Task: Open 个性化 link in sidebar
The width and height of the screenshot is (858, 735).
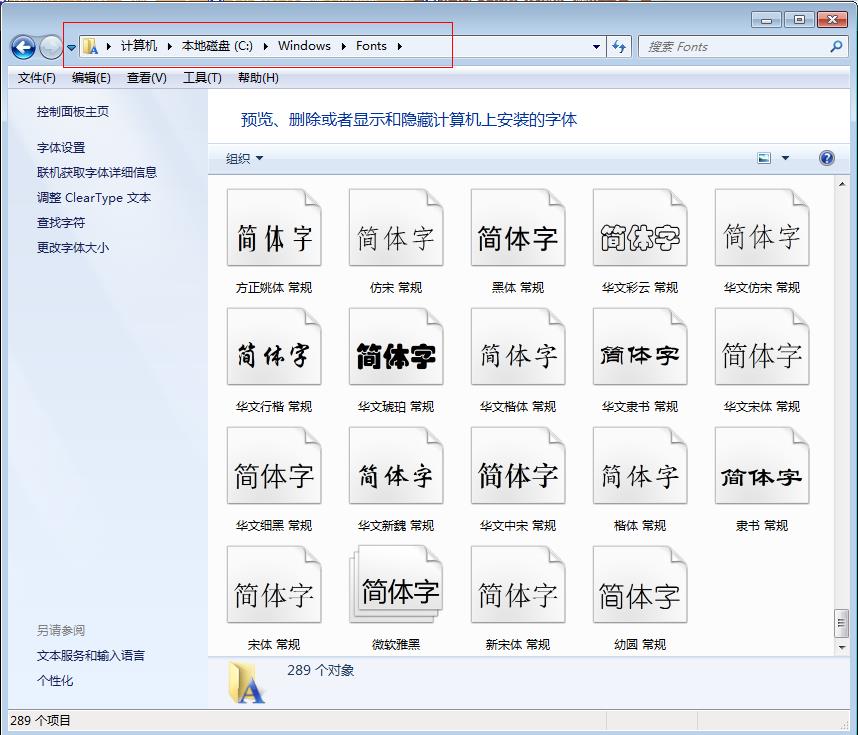Action: tap(55, 681)
